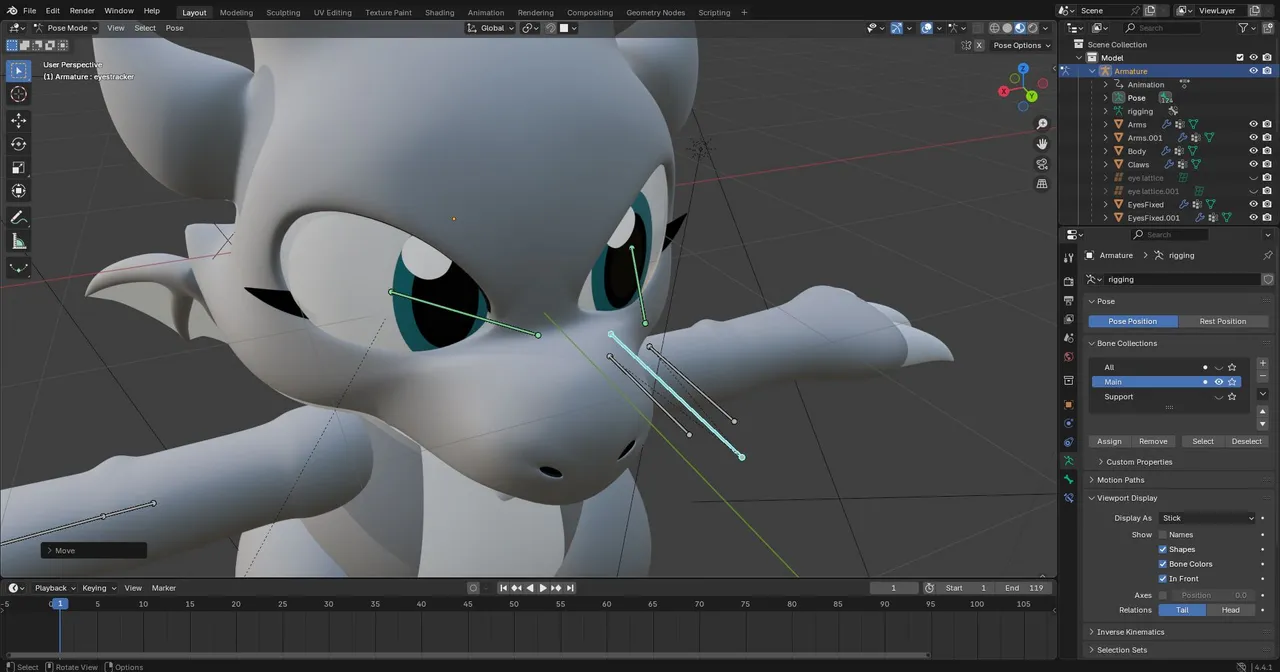Activate the Cursor tool in viewport toolbar

[x=18, y=94]
